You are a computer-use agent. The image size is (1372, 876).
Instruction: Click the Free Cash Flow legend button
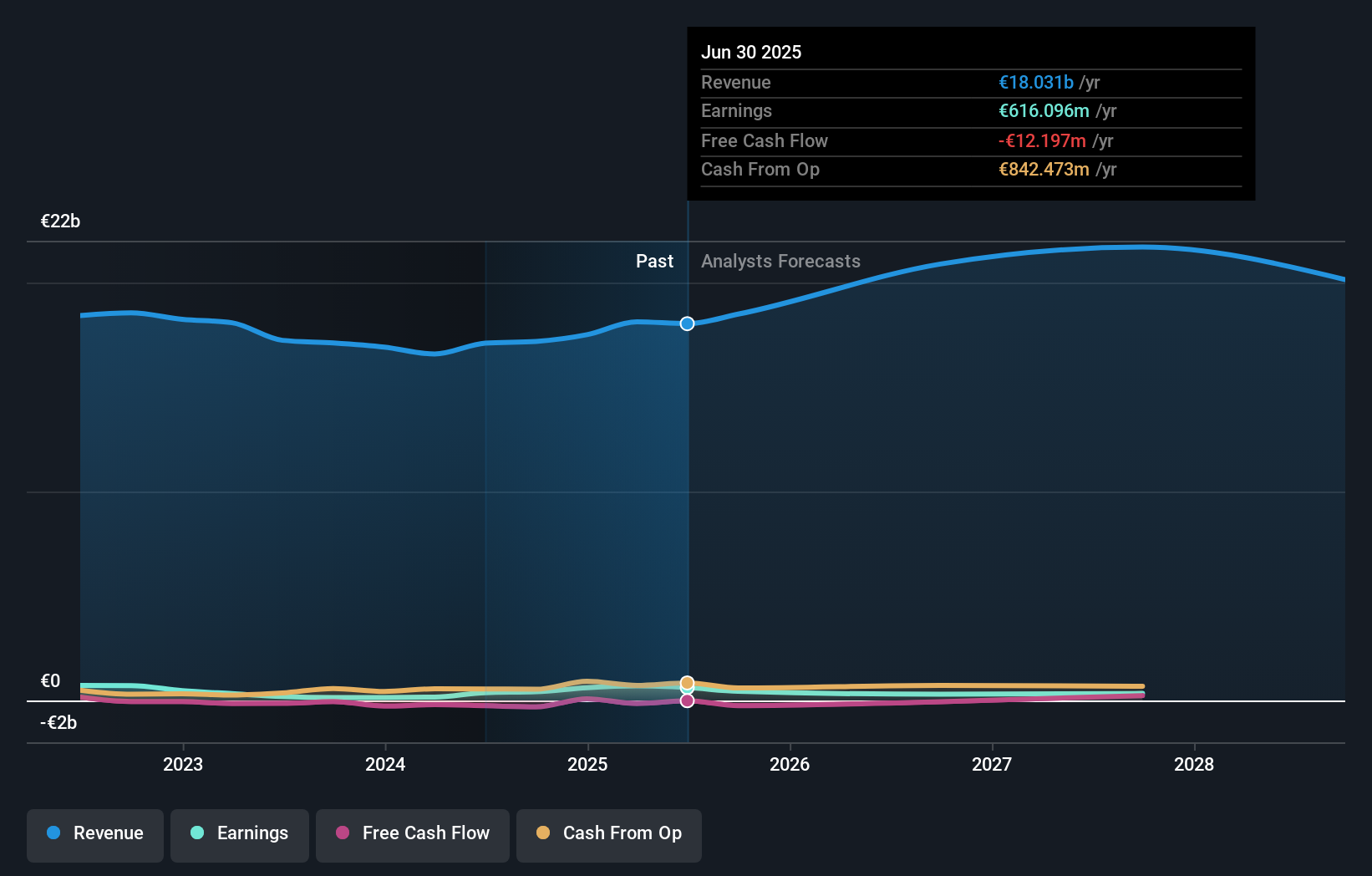coord(412,835)
